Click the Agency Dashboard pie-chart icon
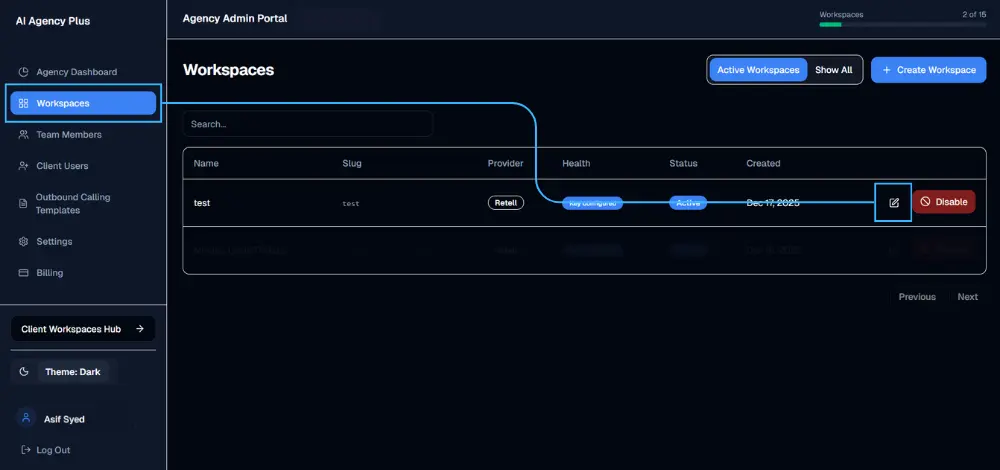The image size is (1000, 470). coord(24,72)
